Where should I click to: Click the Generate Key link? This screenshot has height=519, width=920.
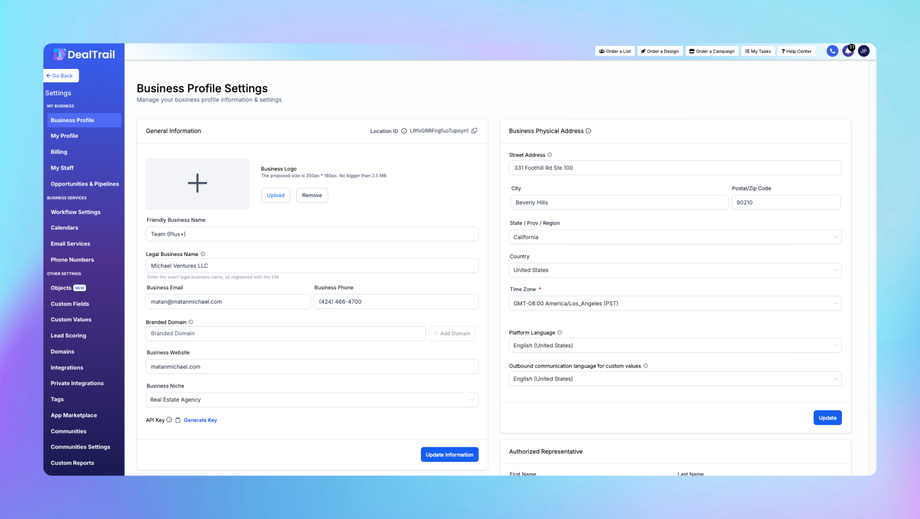200,420
